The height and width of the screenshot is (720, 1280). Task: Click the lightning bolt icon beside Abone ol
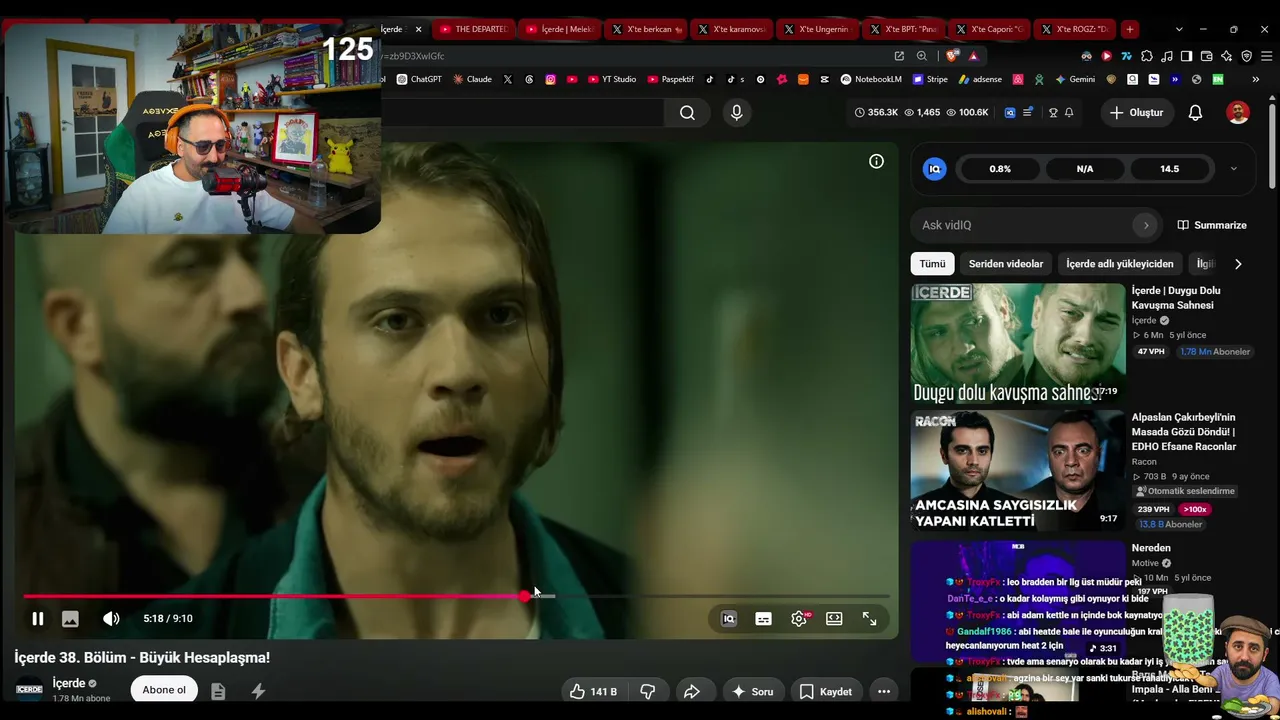pyautogui.click(x=258, y=691)
